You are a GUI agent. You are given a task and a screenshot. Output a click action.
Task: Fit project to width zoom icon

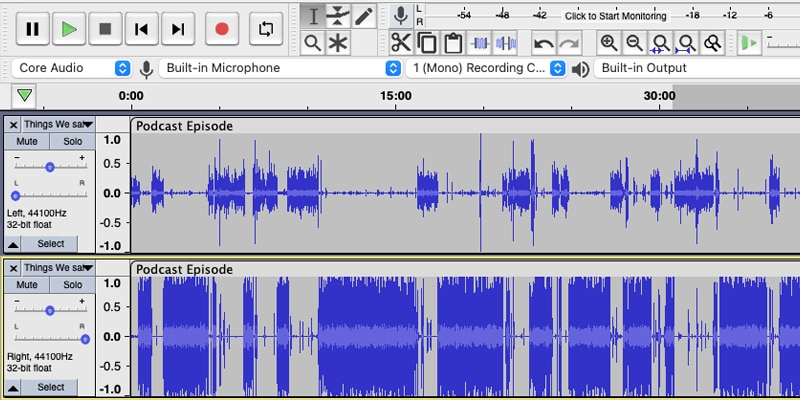[x=686, y=43]
